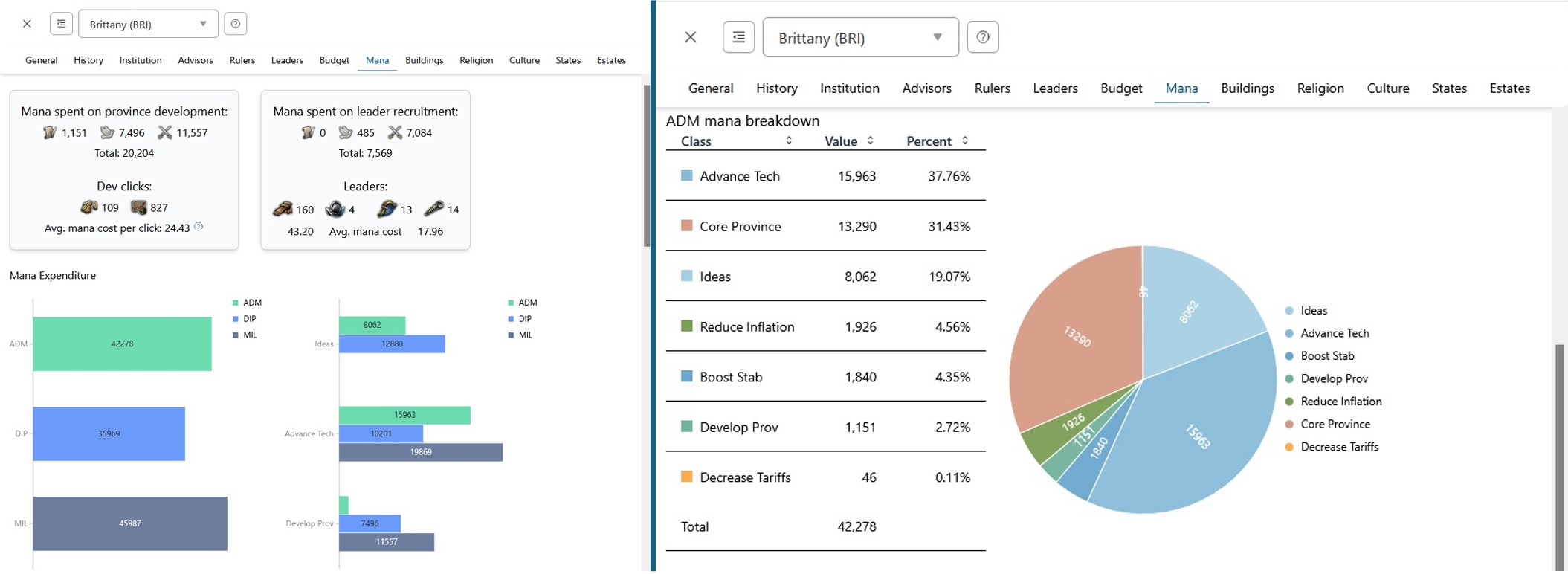The height and width of the screenshot is (574, 1568).
Task: Open the sidebar menu icon in left panel
Action: coord(61,24)
